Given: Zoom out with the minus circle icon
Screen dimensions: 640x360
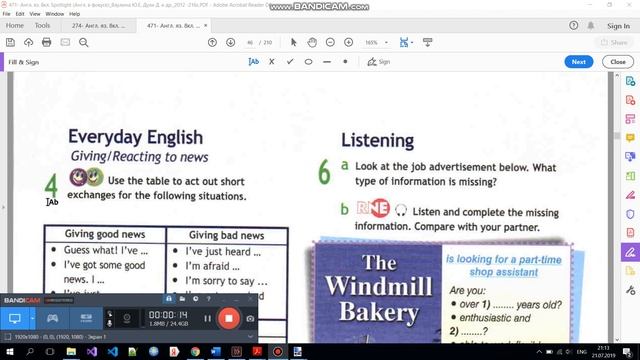Looking at the screenshot, I should 330,42.
